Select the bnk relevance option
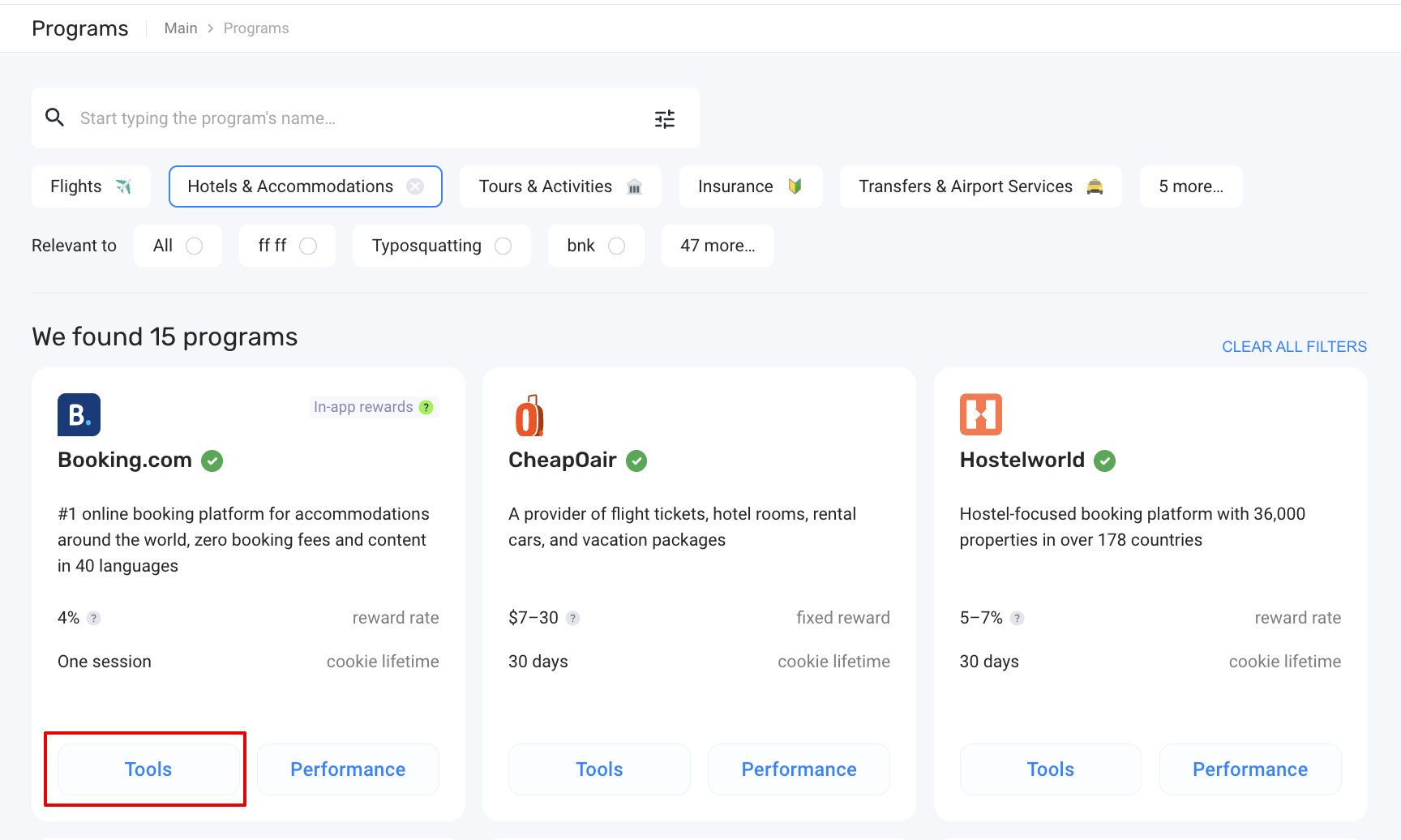This screenshot has width=1401, height=840. tap(596, 246)
